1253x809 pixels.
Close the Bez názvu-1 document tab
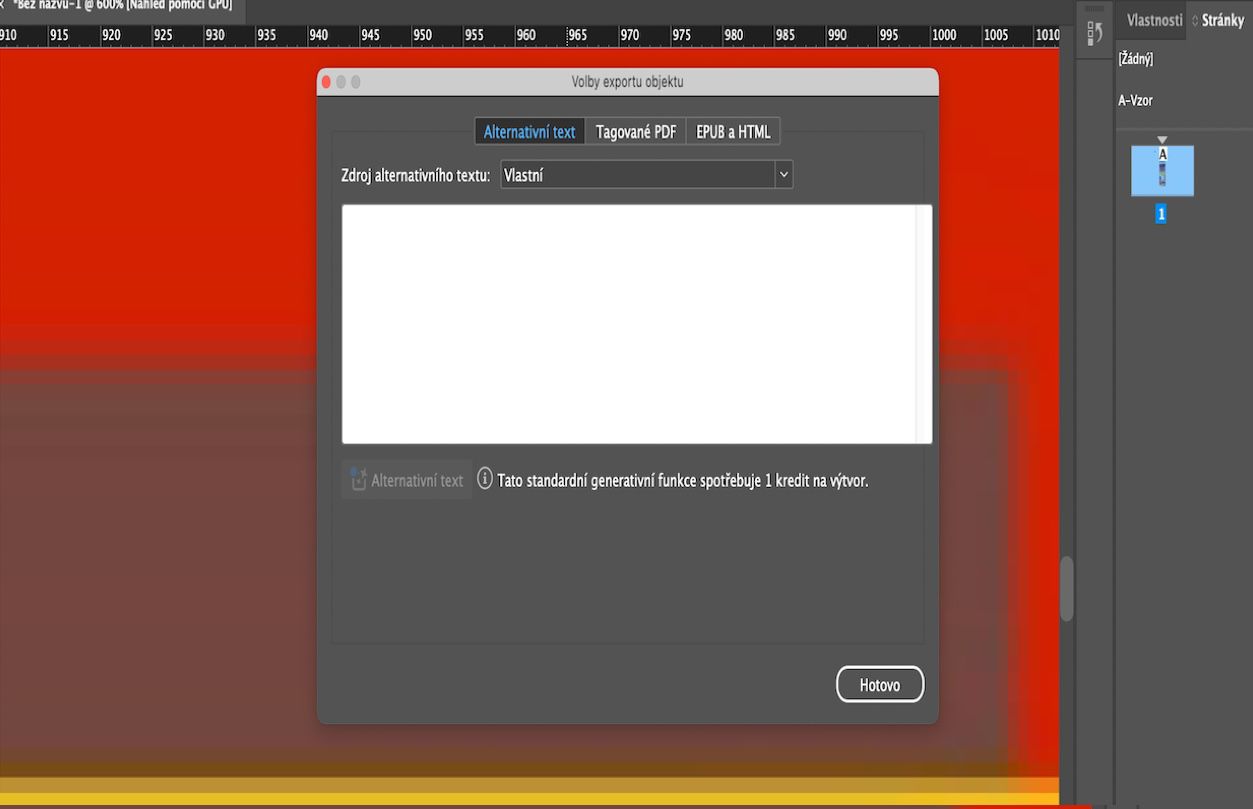click(x=3, y=5)
